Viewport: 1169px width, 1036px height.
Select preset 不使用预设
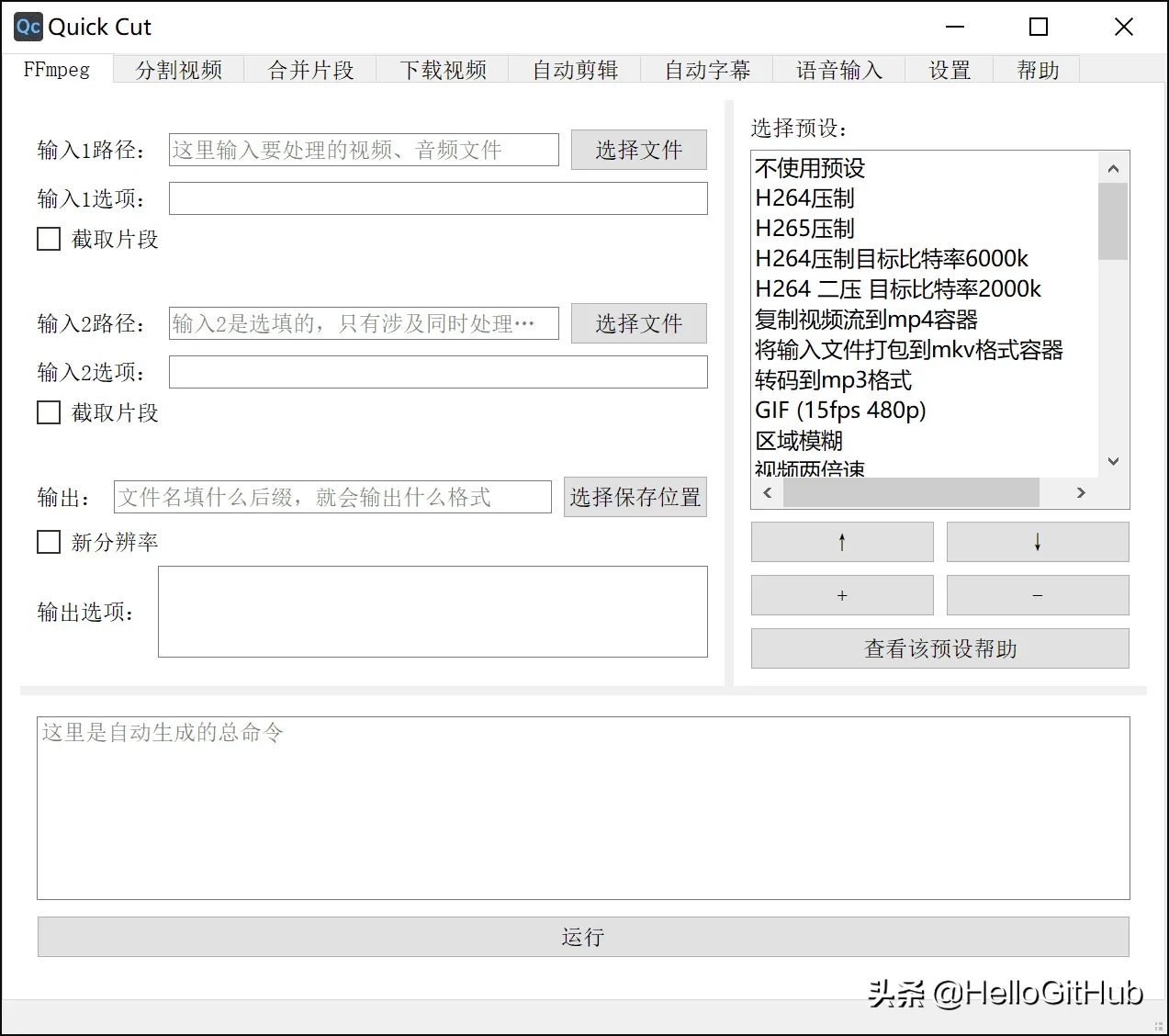click(x=925, y=168)
